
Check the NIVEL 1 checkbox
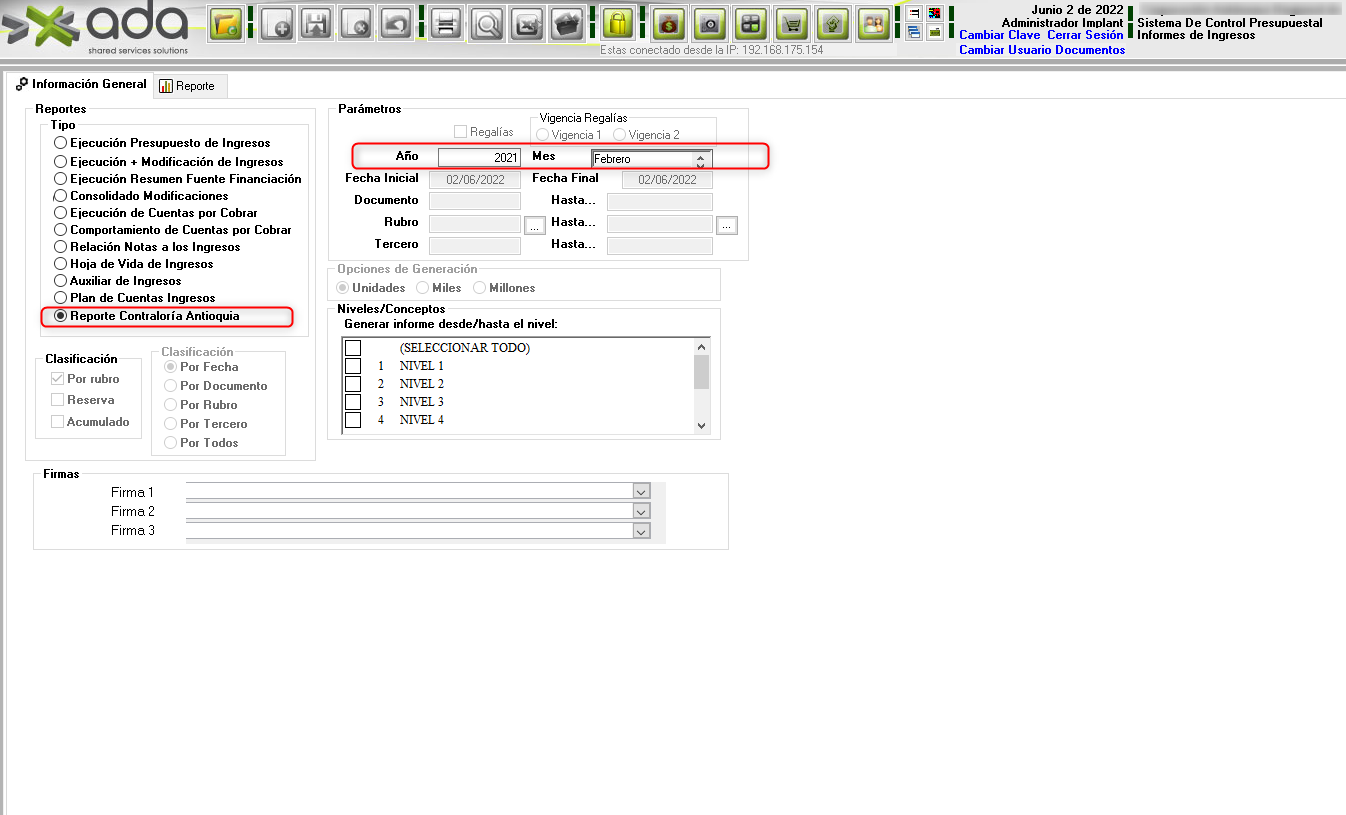353,366
